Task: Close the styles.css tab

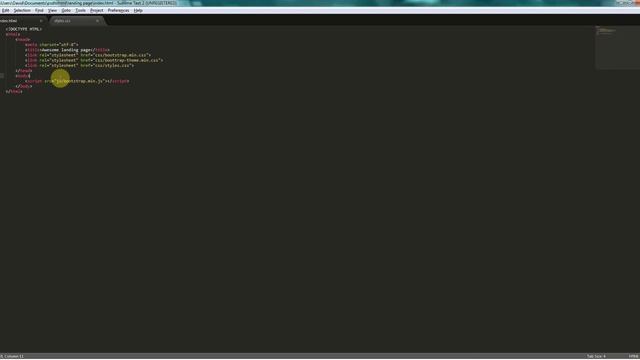Action: (x=97, y=20)
